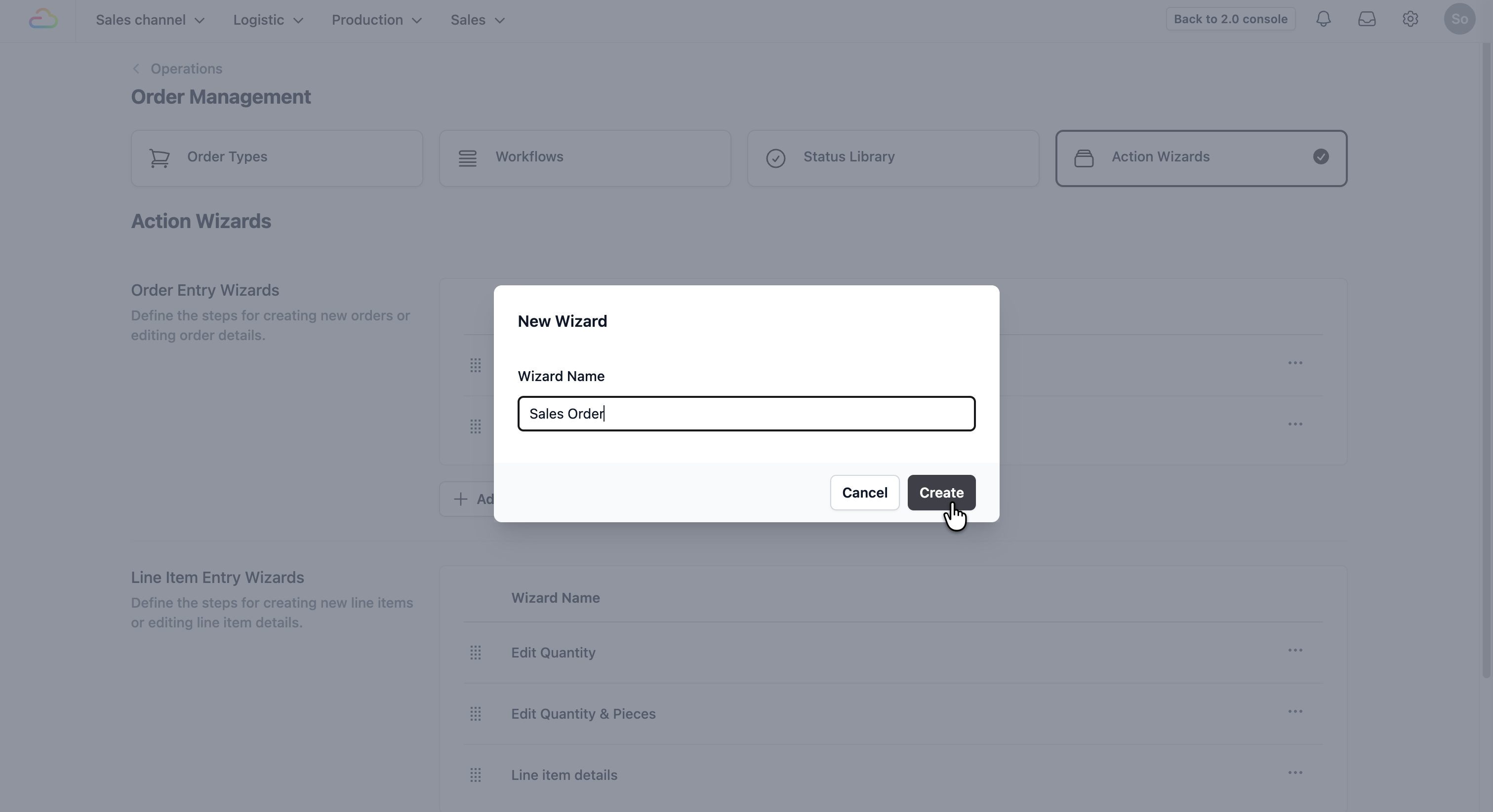
Task: Click drag handle beside Line item details
Action: (x=475, y=775)
